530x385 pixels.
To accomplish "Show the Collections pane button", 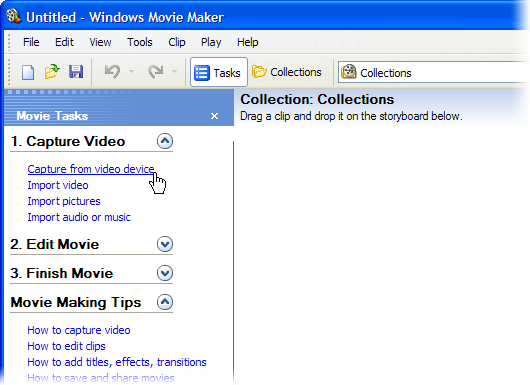I will [287, 72].
